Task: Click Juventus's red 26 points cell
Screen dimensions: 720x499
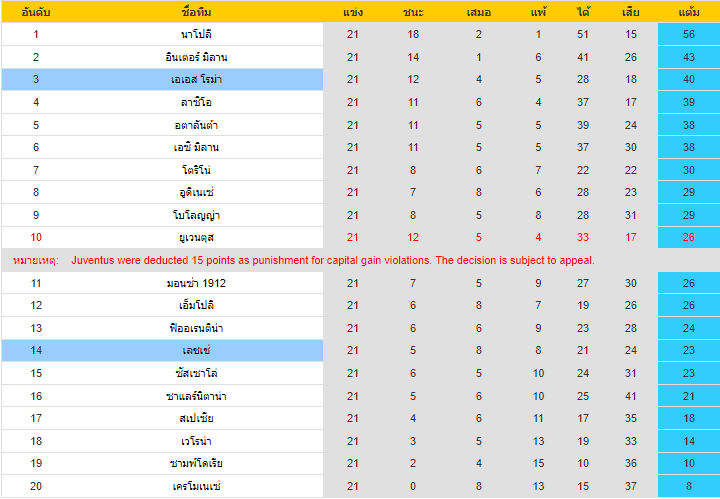Action: 689,237
